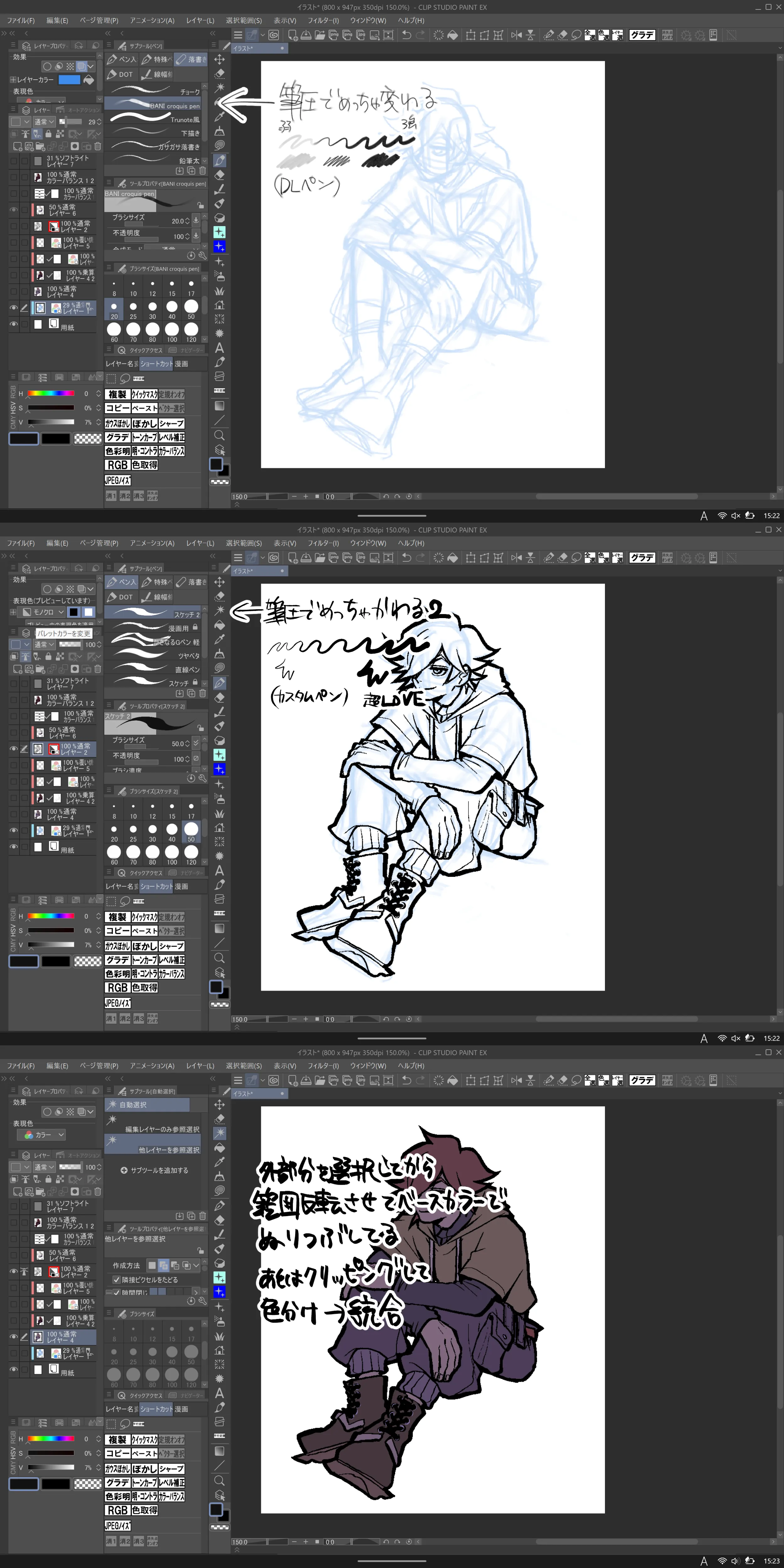Image resolution: width=784 pixels, height=1568 pixels.
Task: Uncheck the 隣接ピクセルをたどる checkbox
Action: click(x=117, y=1279)
